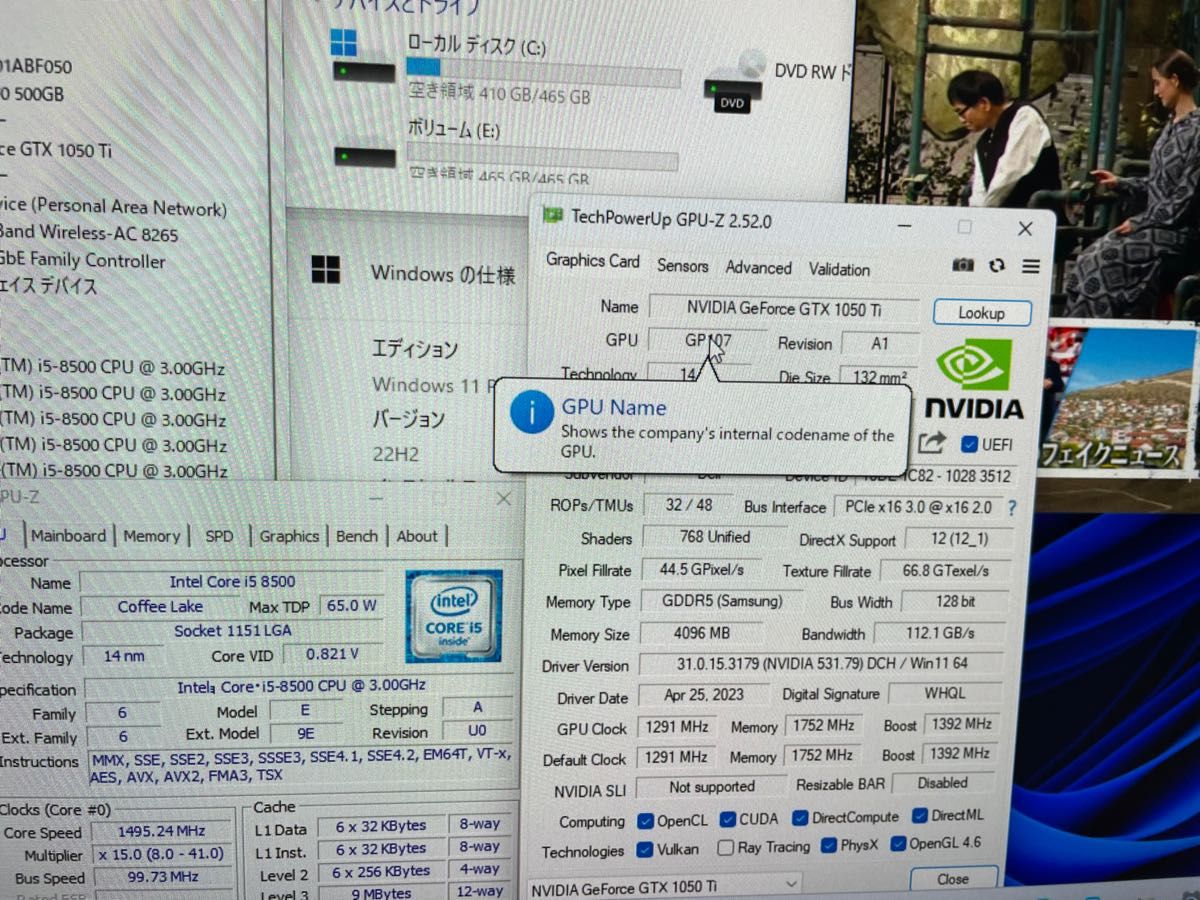Click the Intel Core i5 logo in CPU-Z
The height and width of the screenshot is (900, 1200).
(x=453, y=616)
